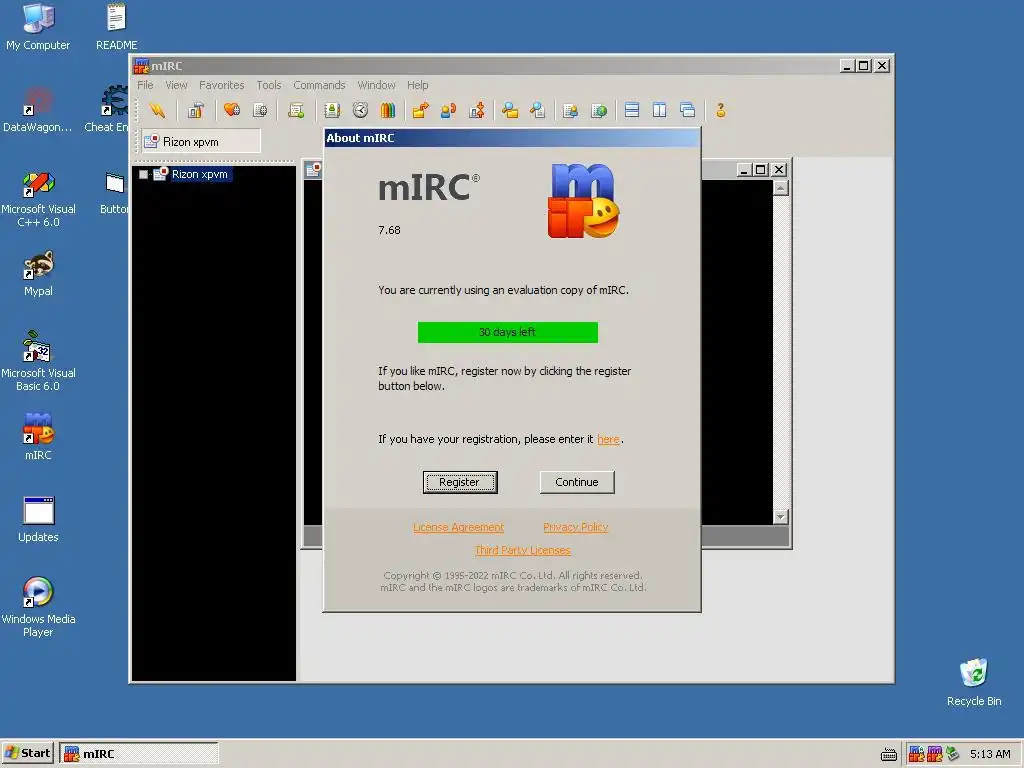Click the keyboard icon in system tray
This screenshot has width=1024, height=768.
click(888, 755)
